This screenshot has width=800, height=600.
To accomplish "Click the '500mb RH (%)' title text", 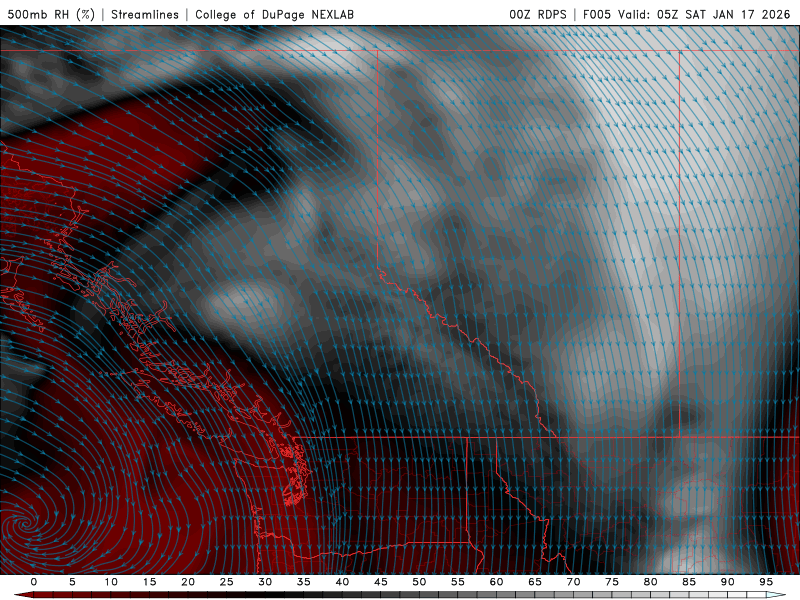I will click(51, 14).
